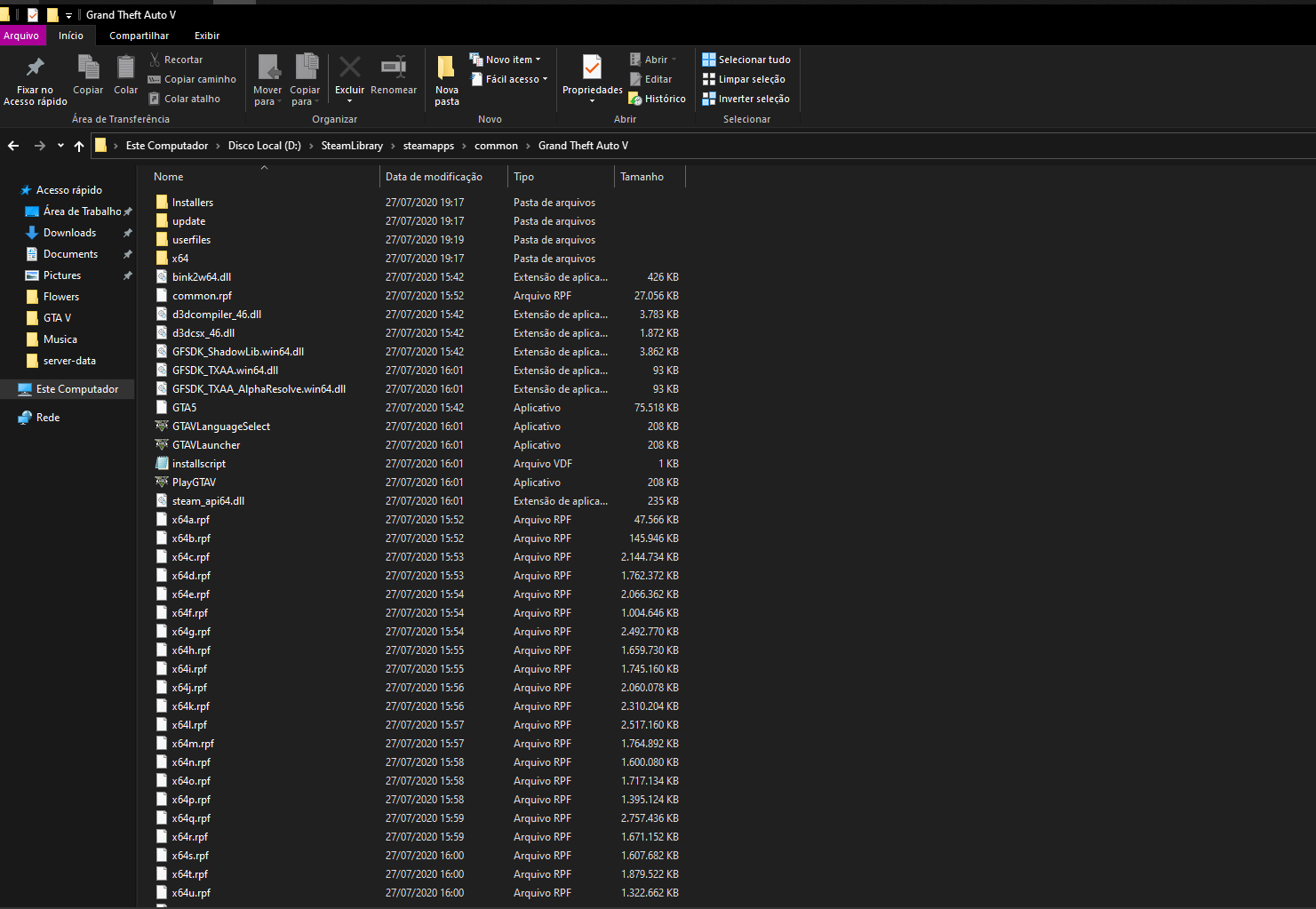Expand Fácil acesso dropdown
This screenshot has width=1316, height=909.
pos(509,79)
